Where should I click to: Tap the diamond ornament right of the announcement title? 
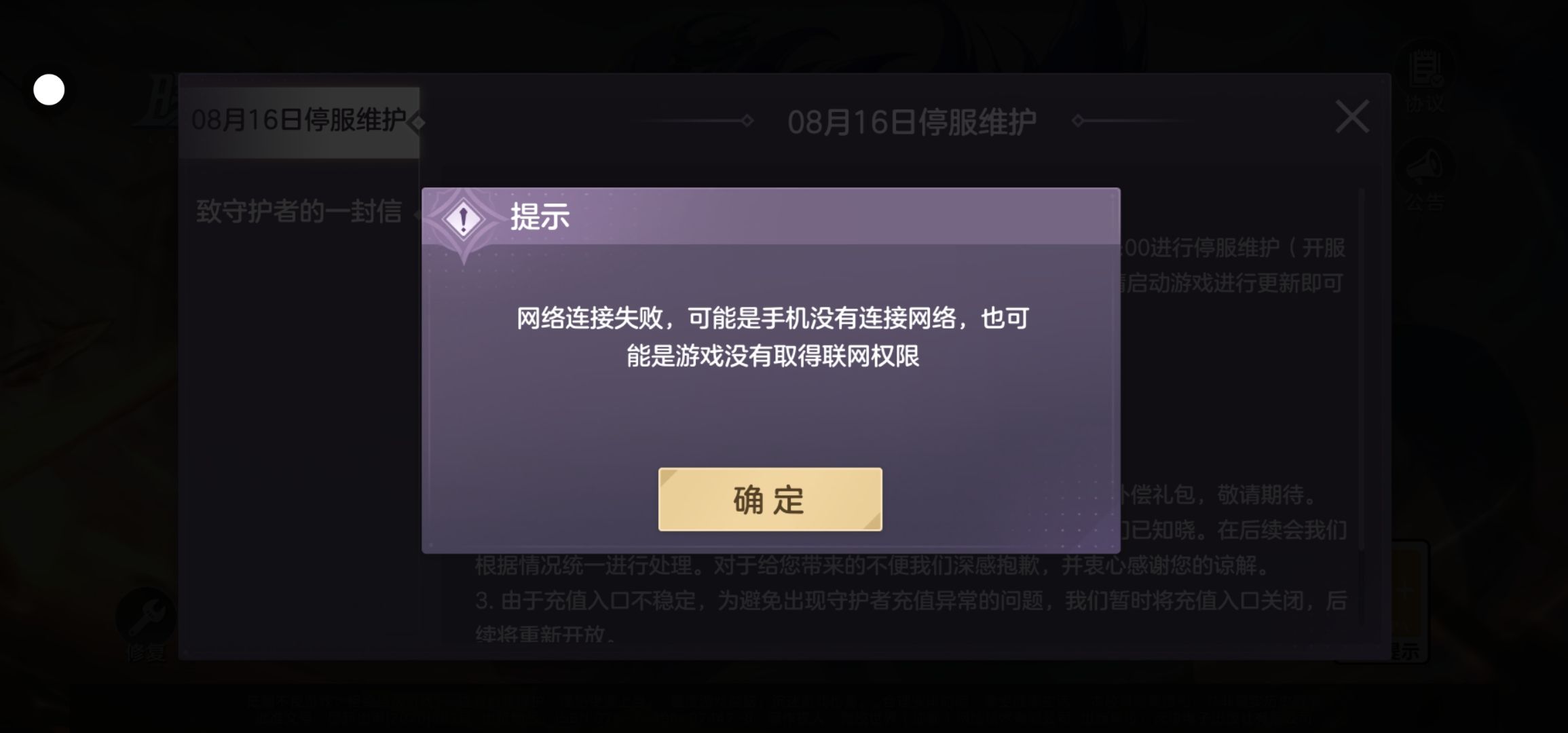point(1077,121)
